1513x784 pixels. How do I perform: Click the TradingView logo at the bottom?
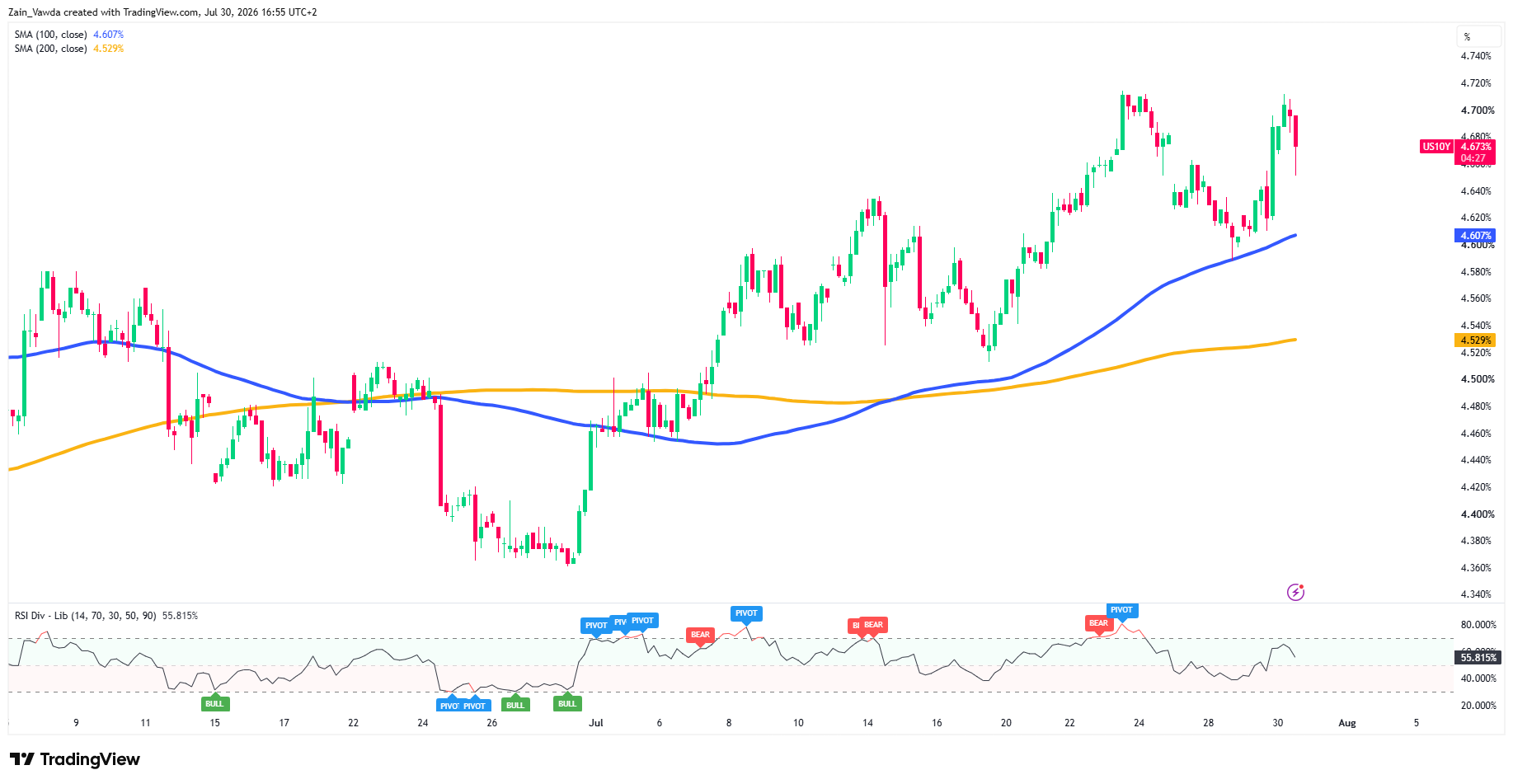click(75, 759)
